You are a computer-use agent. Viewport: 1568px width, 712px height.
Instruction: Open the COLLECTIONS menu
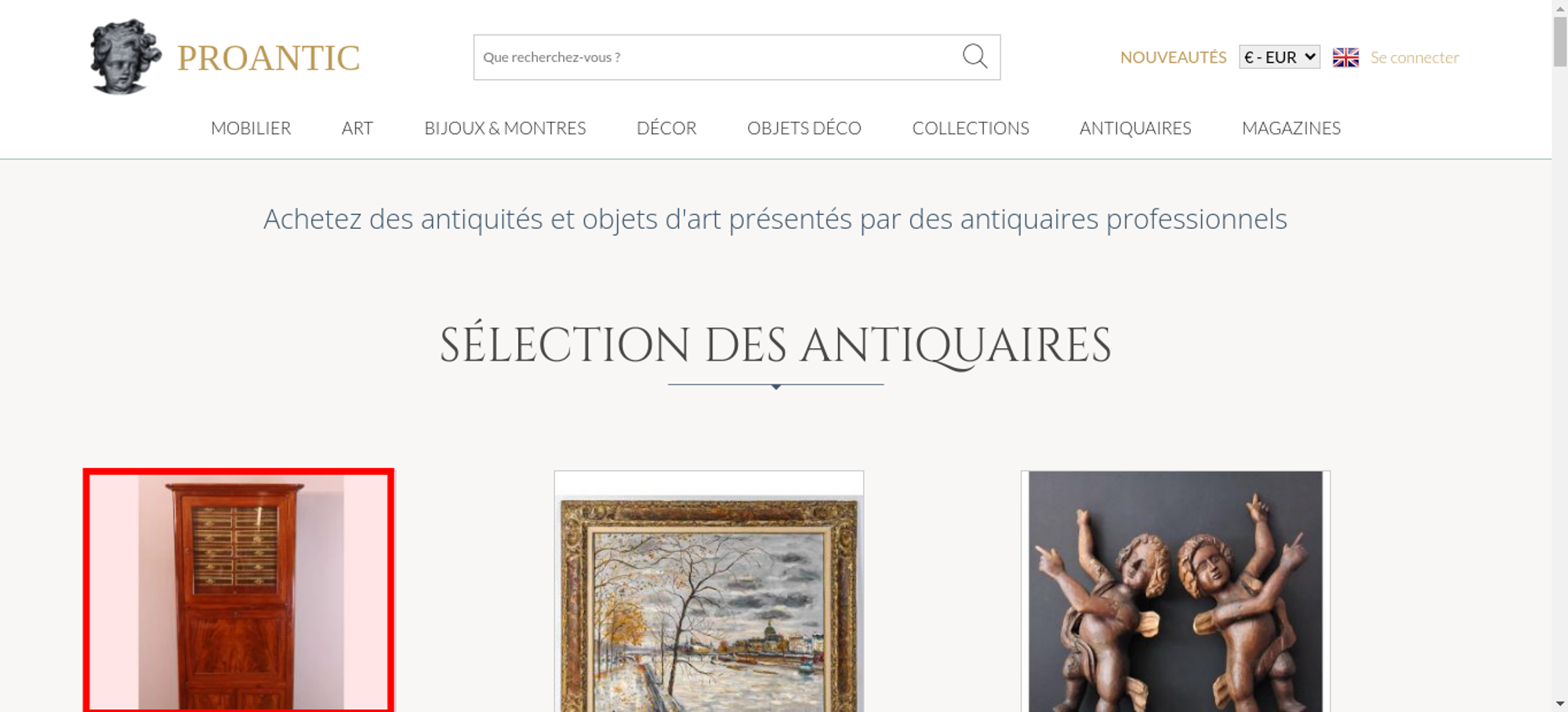coord(971,128)
